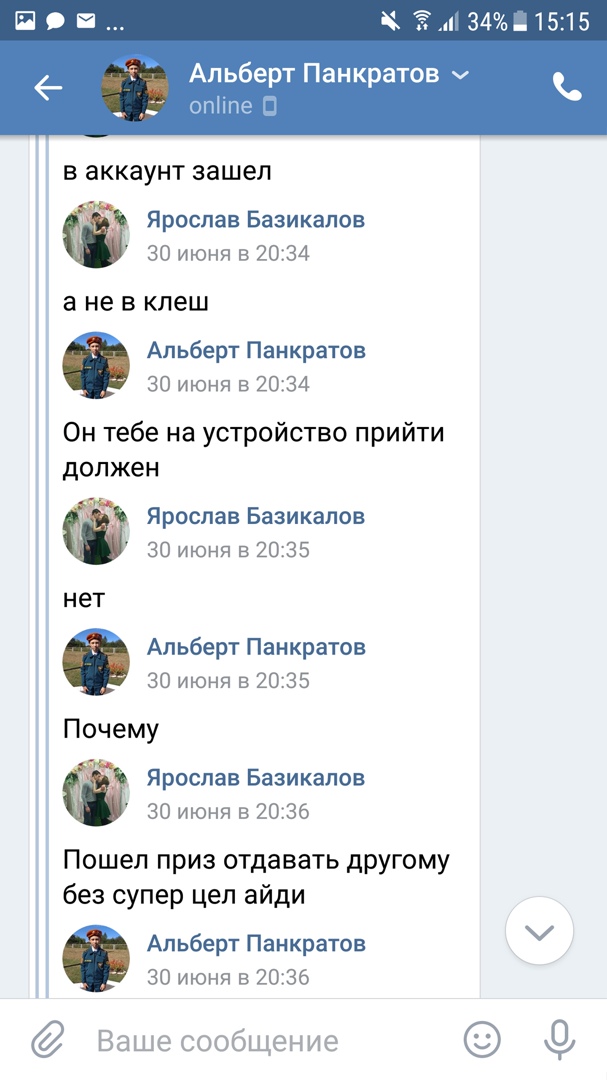Open the gallery notification in status bar
The height and width of the screenshot is (1080, 607).
click(25, 20)
